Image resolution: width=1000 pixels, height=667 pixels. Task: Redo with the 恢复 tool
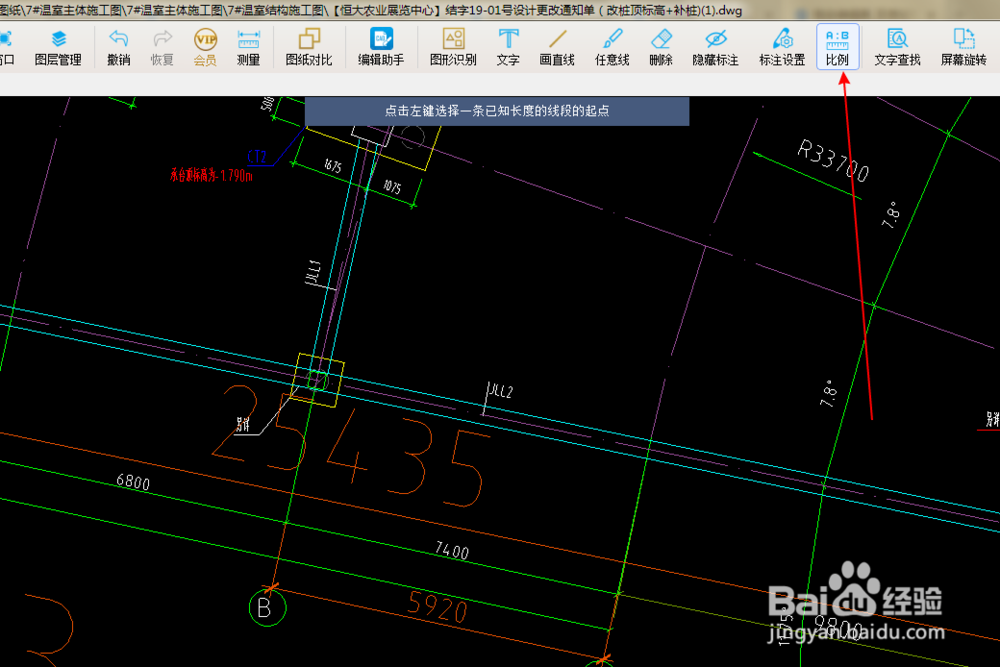tap(162, 48)
